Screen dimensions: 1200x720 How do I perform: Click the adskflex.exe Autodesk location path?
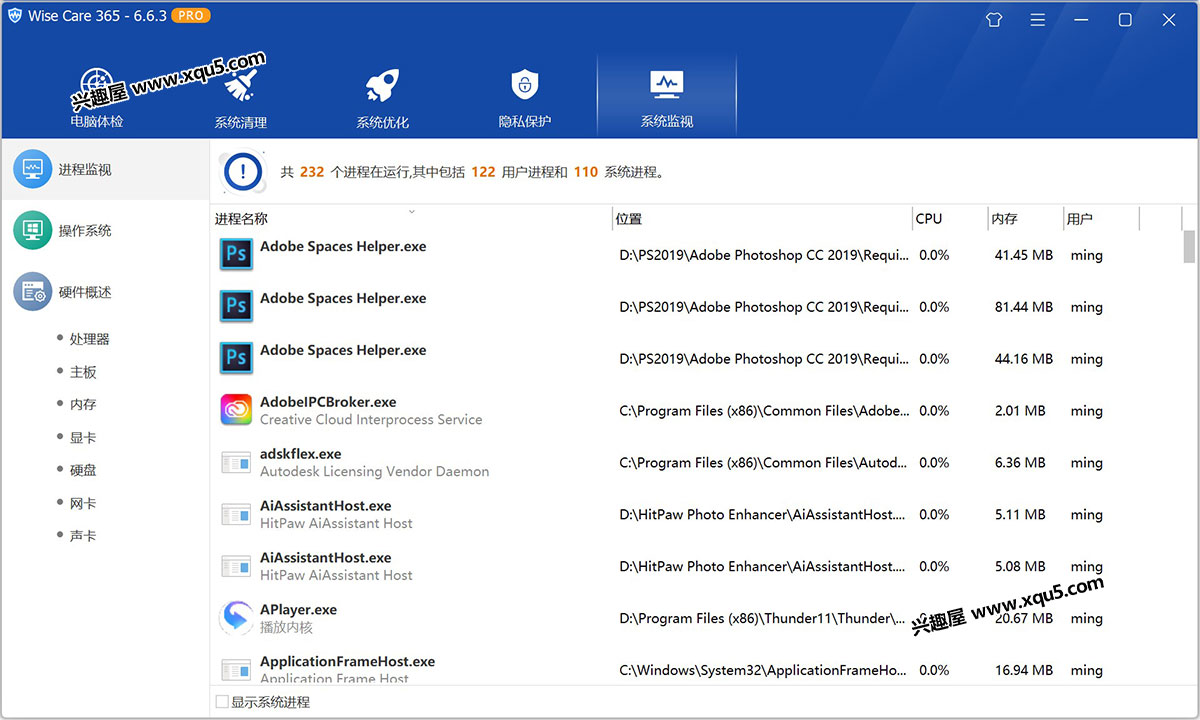pos(763,463)
